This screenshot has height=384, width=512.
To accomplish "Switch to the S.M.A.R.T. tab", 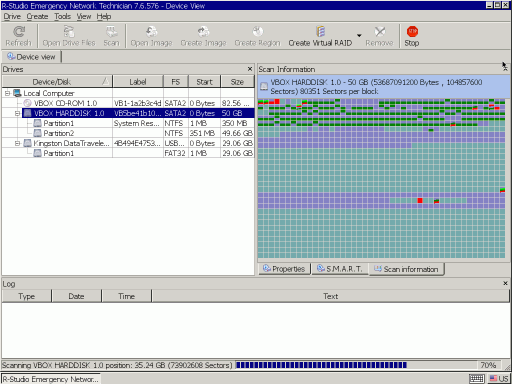I will pos(340,269).
